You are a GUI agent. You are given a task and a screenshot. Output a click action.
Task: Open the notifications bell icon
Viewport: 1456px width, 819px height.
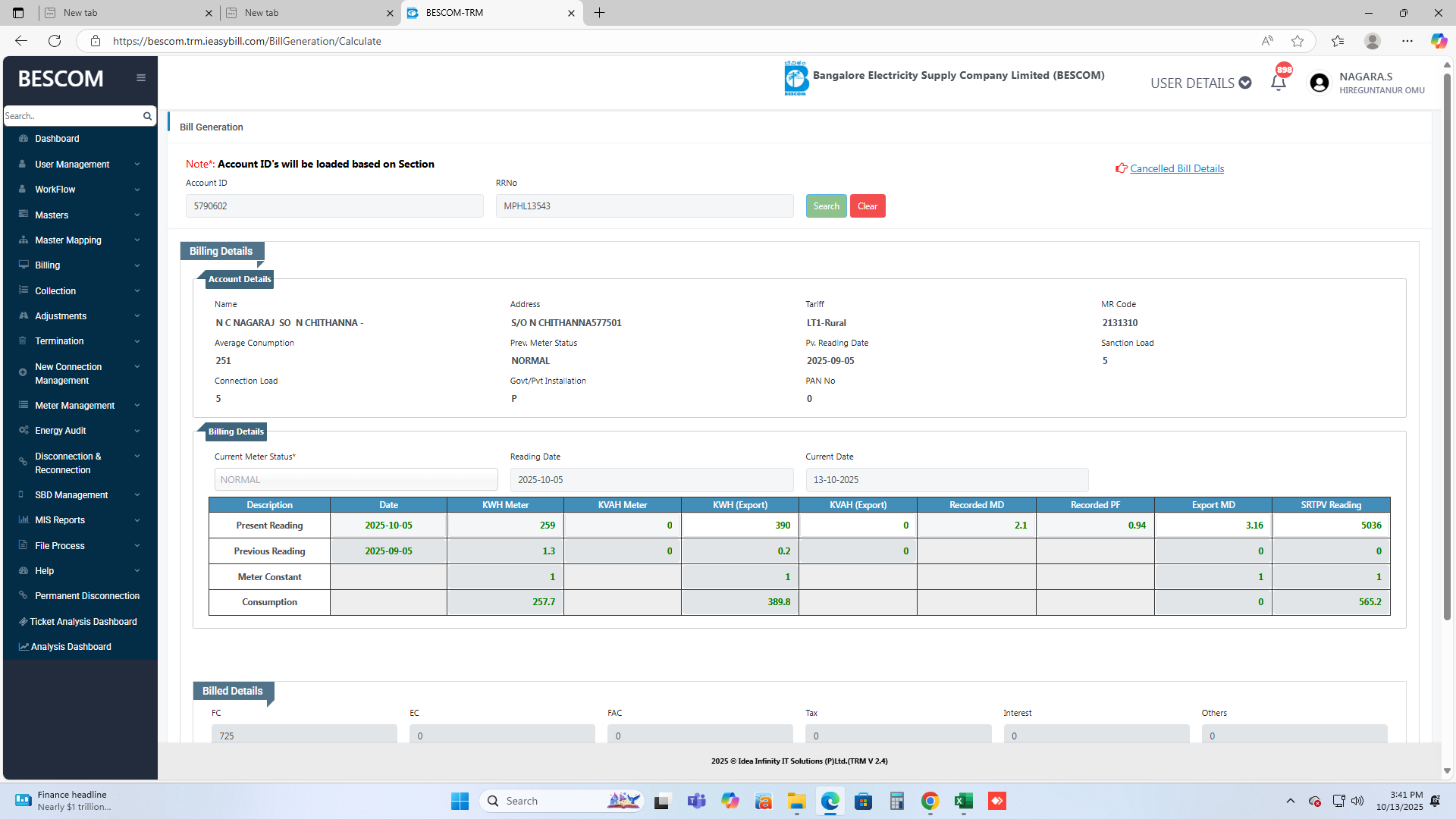click(x=1278, y=83)
